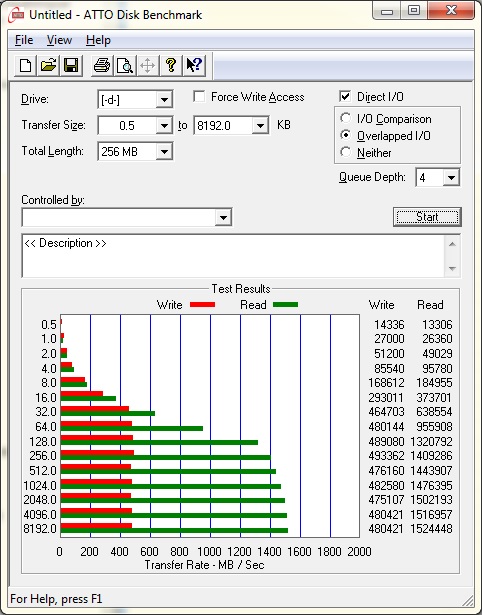
Task: Click the write value 14336
Action: click(x=389, y=325)
